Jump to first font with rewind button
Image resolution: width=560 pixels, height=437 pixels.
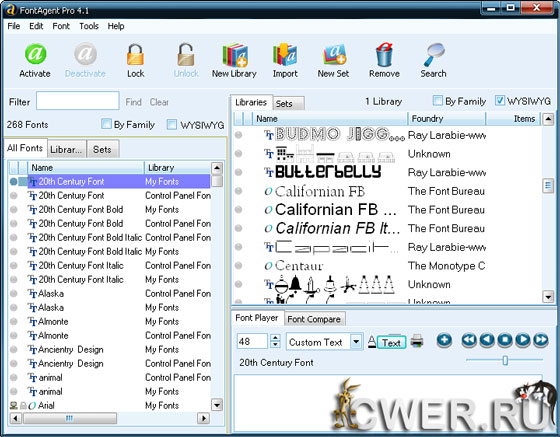click(469, 340)
